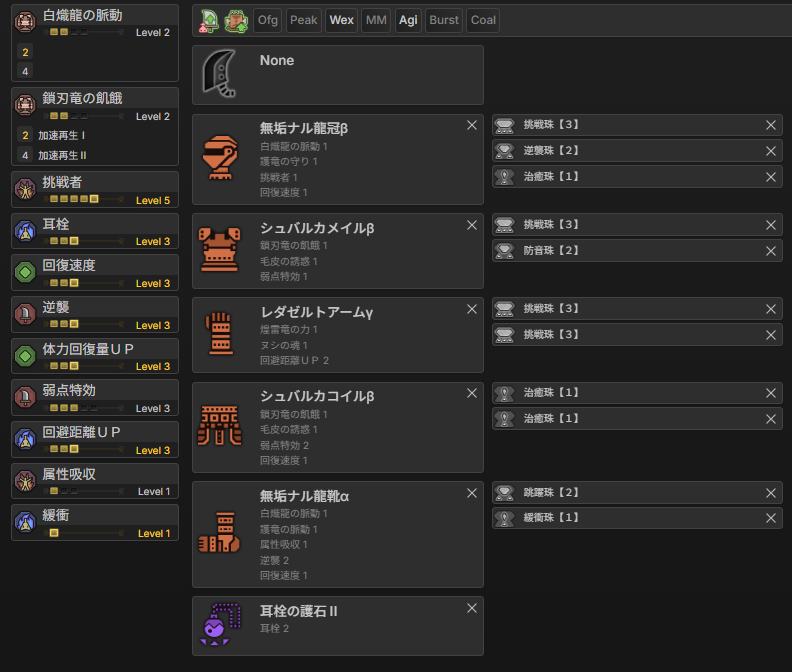Open the 防音珠【2】 decoration slot
The width and height of the screenshot is (792, 672).
coord(630,251)
